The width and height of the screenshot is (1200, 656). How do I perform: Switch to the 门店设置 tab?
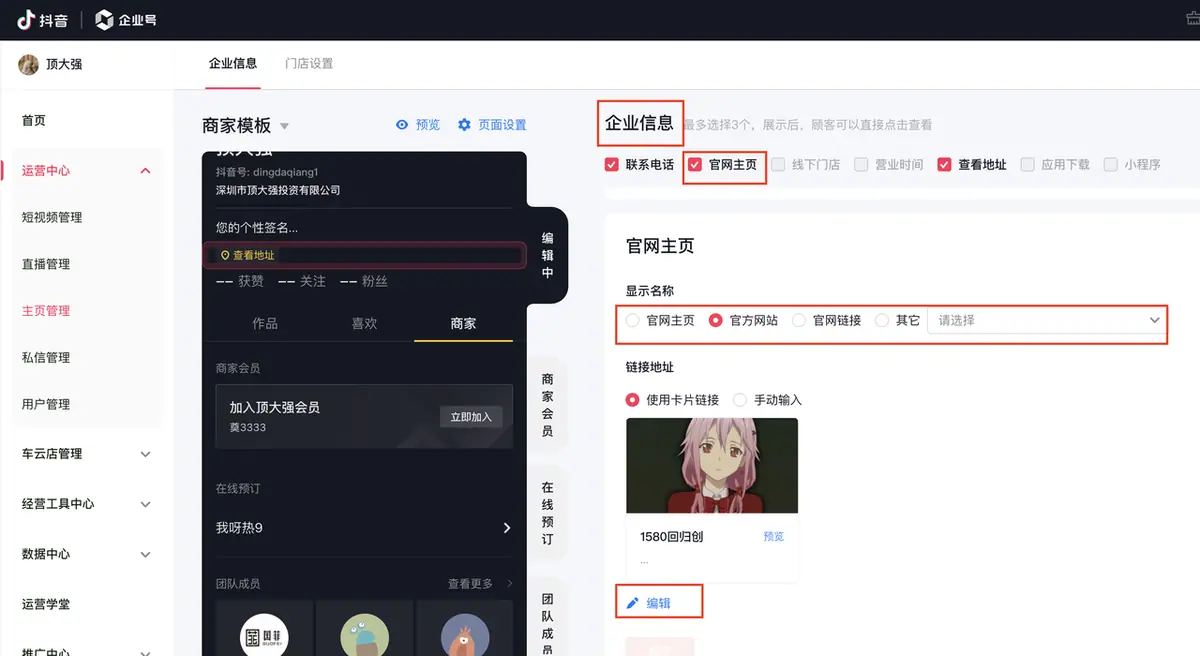tap(309, 63)
